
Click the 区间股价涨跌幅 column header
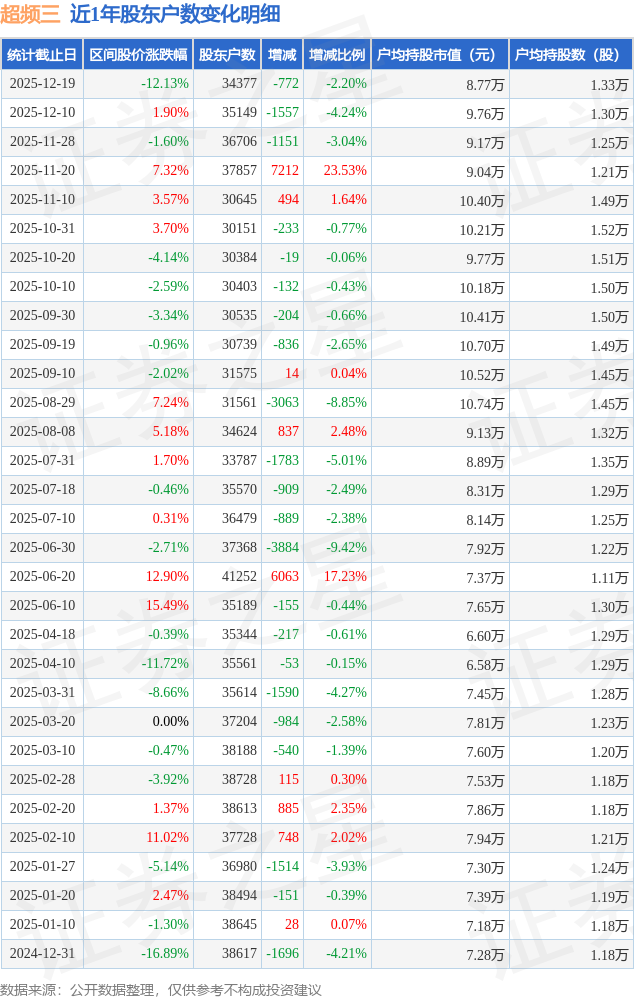coord(138,55)
